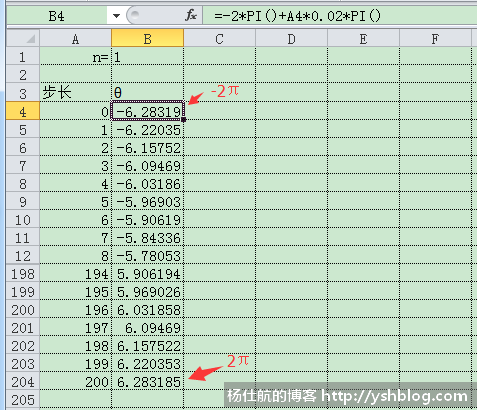Click the formula bar with =-2*PI()+A4*0.02*PI()
Image resolution: width=477 pixels, height=410 pixels.
[x=340, y=16]
